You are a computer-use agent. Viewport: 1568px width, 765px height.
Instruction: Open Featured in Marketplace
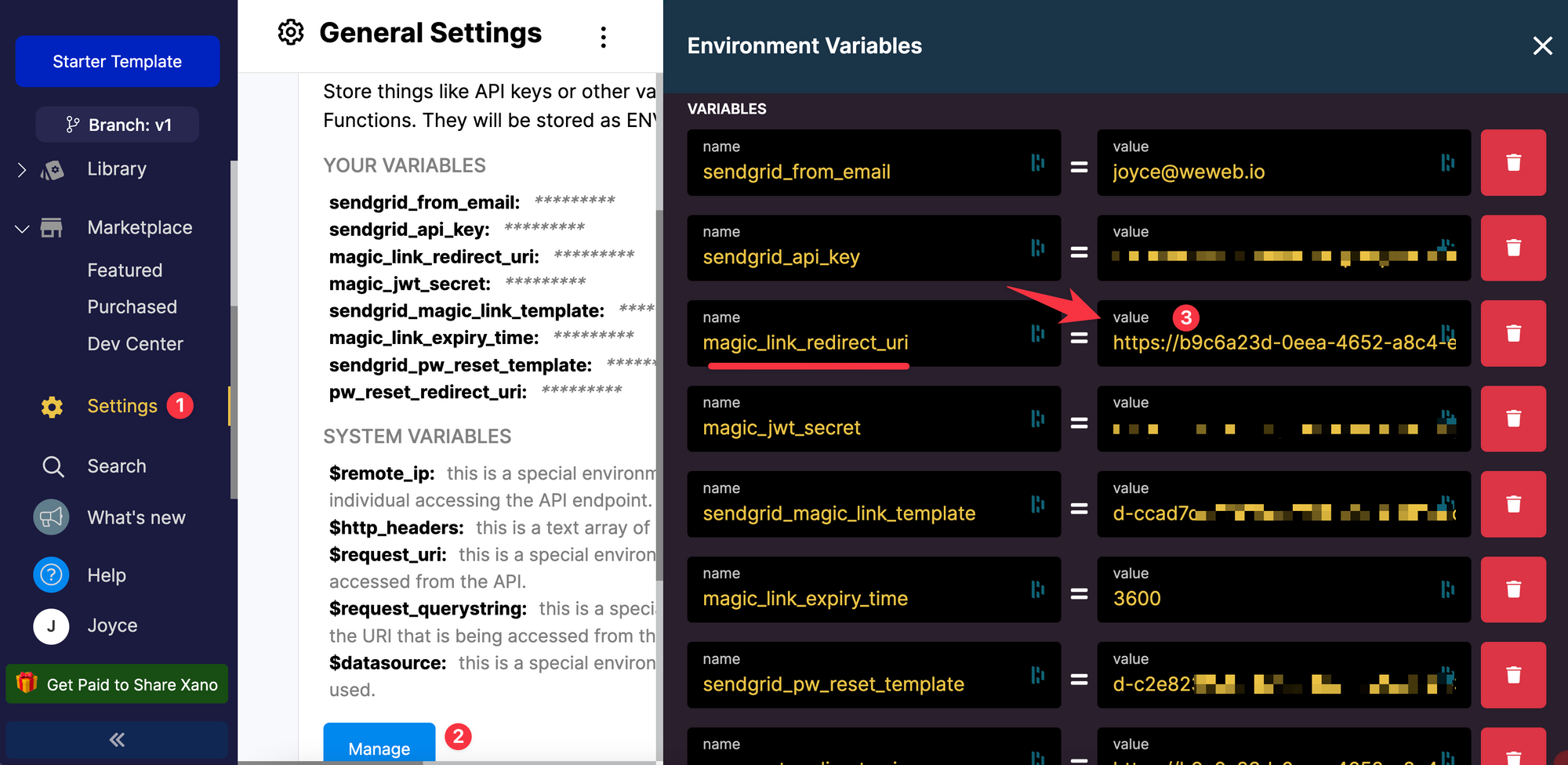pyautogui.click(x=125, y=270)
